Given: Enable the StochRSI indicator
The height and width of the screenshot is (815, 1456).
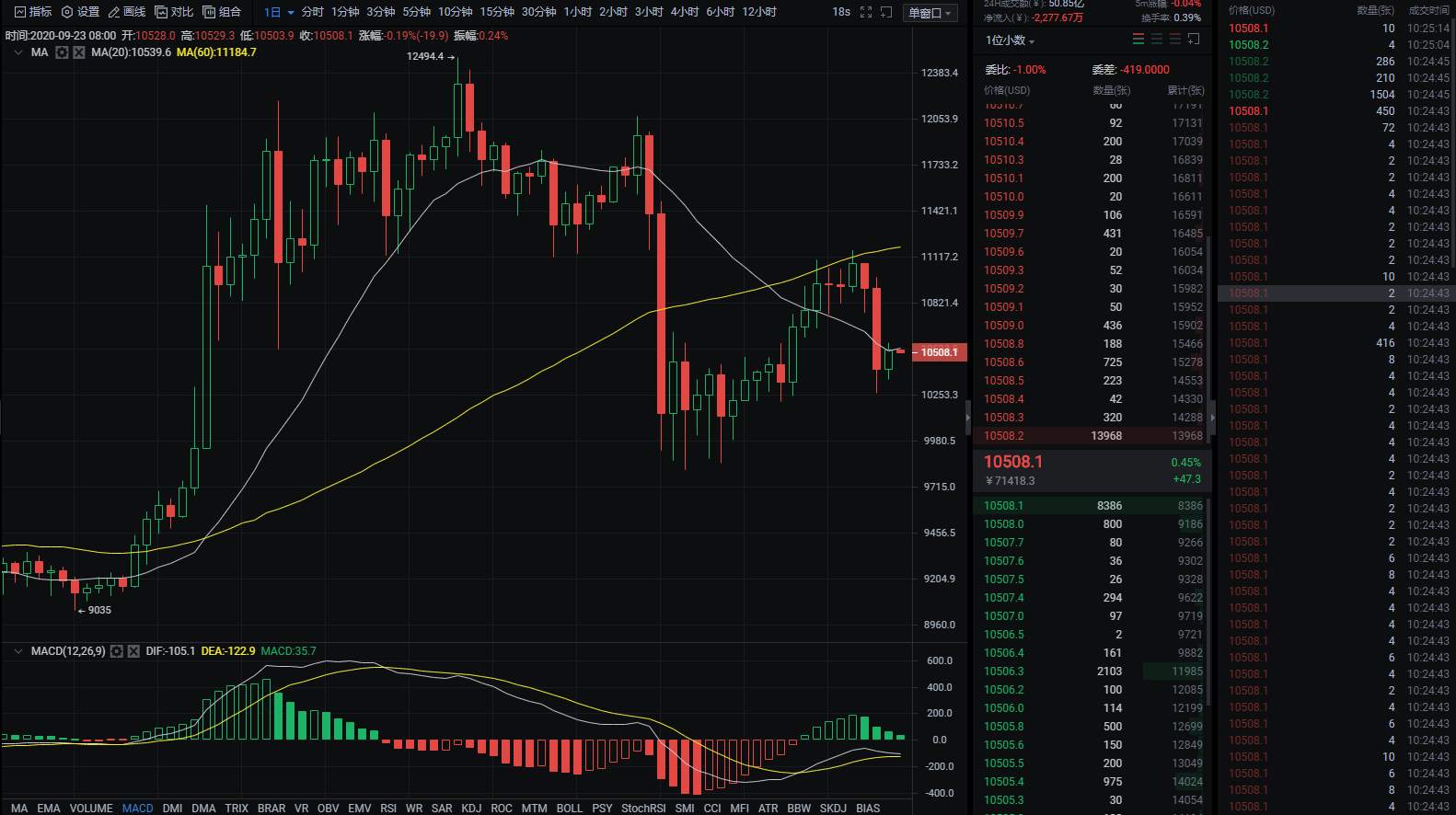Looking at the screenshot, I should tap(643, 808).
